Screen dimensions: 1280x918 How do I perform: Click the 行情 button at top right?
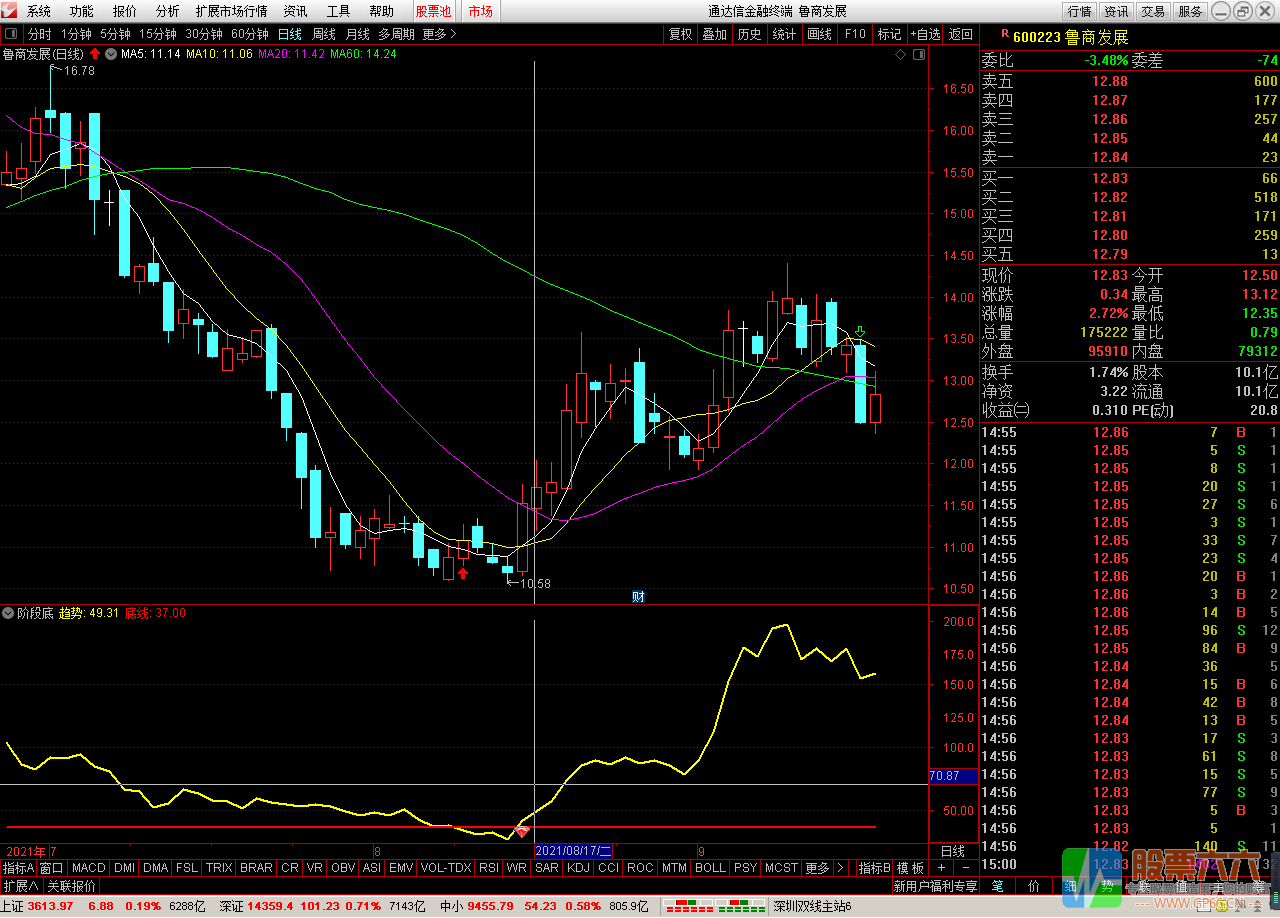[1080, 11]
